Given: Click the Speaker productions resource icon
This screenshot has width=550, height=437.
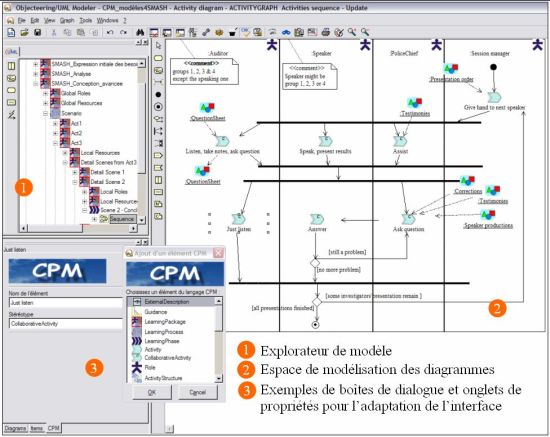Looking at the screenshot, I should pos(488,215).
